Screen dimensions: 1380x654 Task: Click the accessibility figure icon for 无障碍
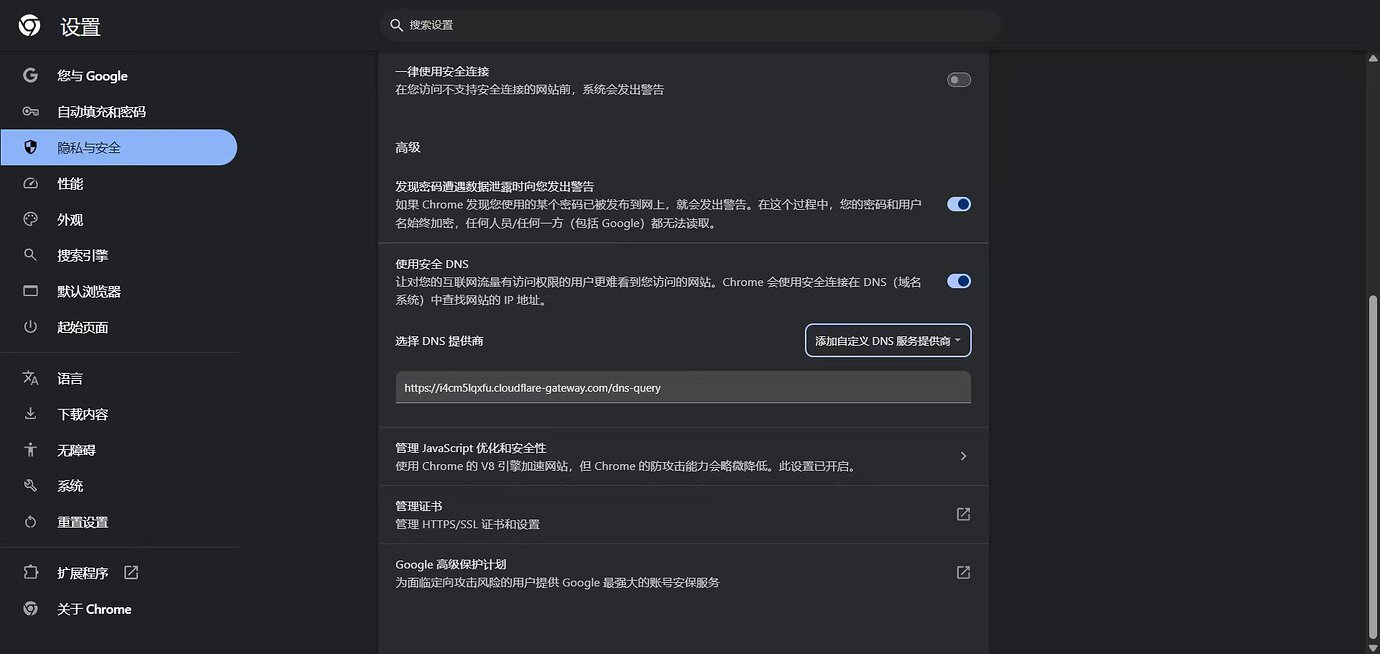click(30, 450)
